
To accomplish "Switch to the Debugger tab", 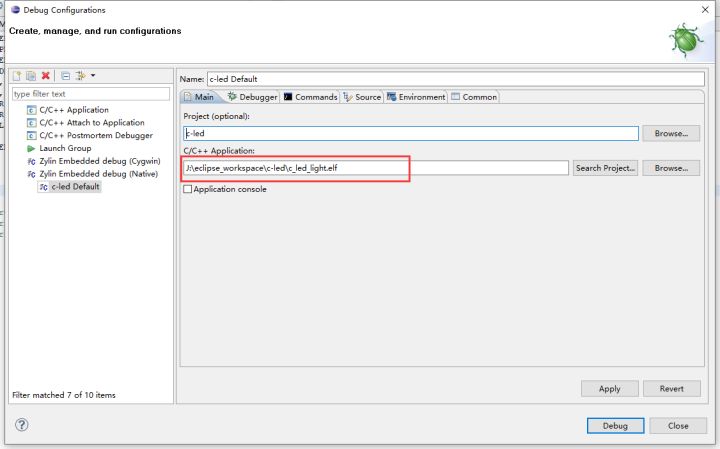I will coord(251,97).
